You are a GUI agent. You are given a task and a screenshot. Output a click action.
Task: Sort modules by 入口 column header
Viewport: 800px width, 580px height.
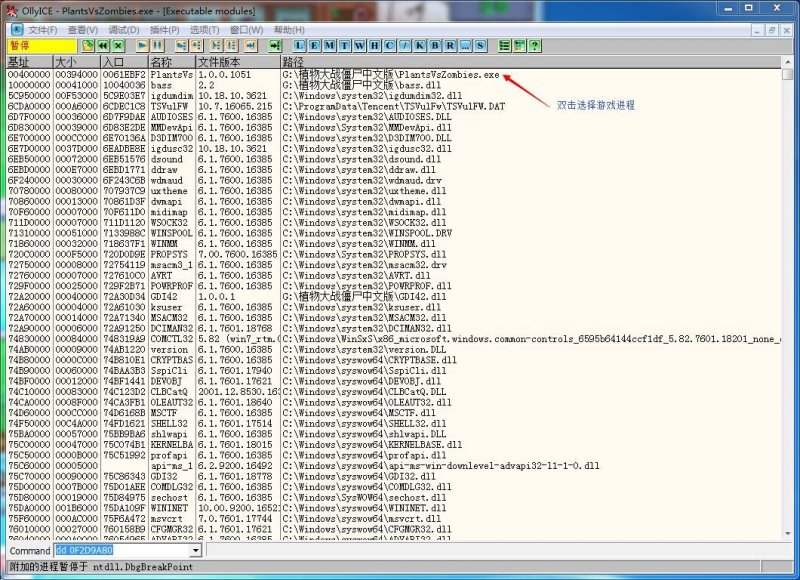124,62
